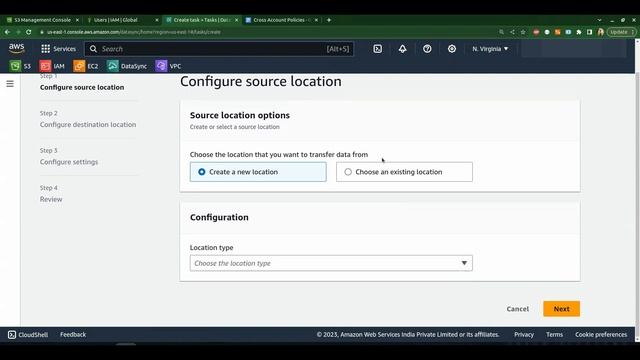Open the AWS console settings gear

tap(452, 49)
